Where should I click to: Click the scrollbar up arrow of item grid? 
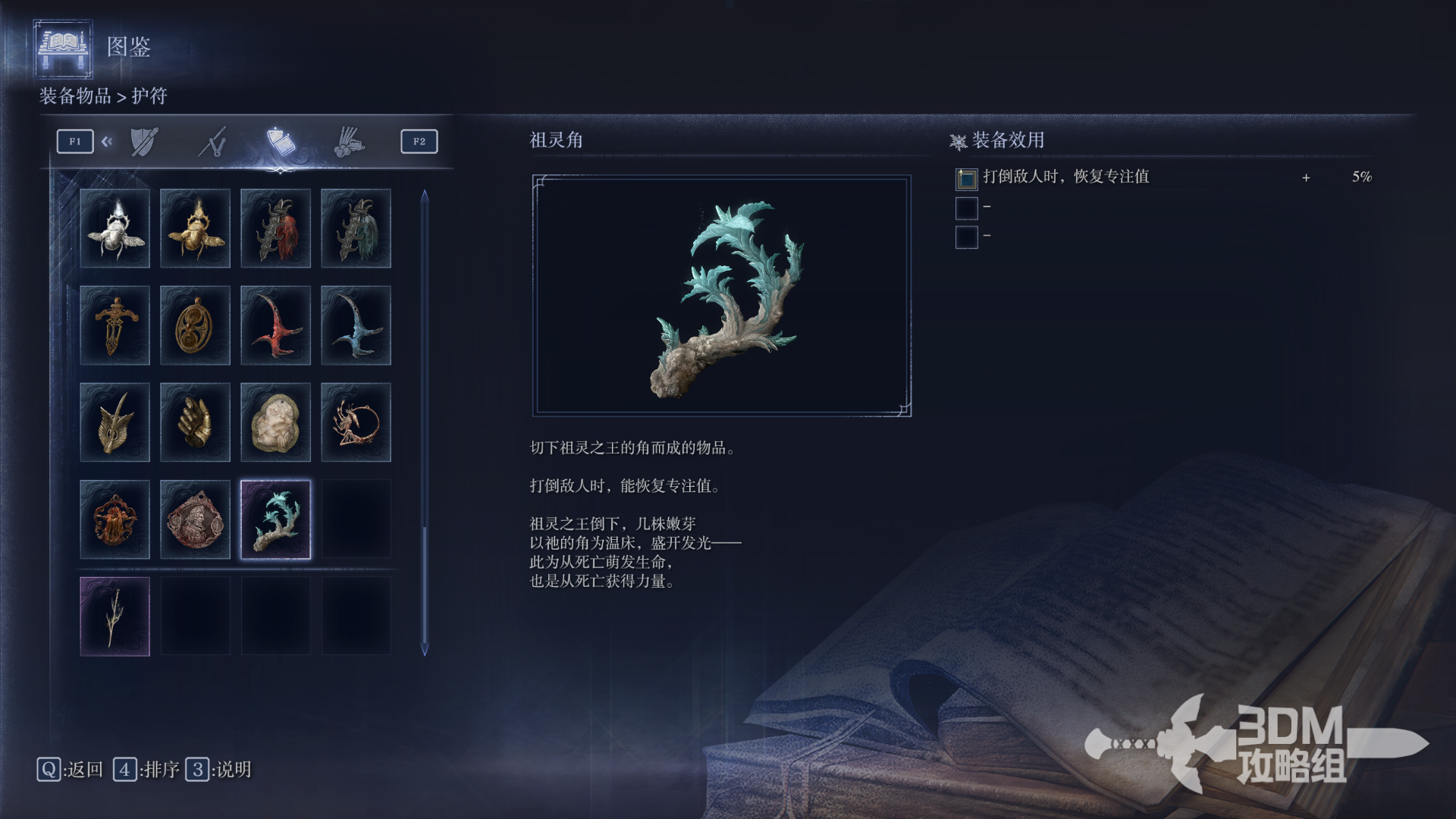click(x=425, y=196)
